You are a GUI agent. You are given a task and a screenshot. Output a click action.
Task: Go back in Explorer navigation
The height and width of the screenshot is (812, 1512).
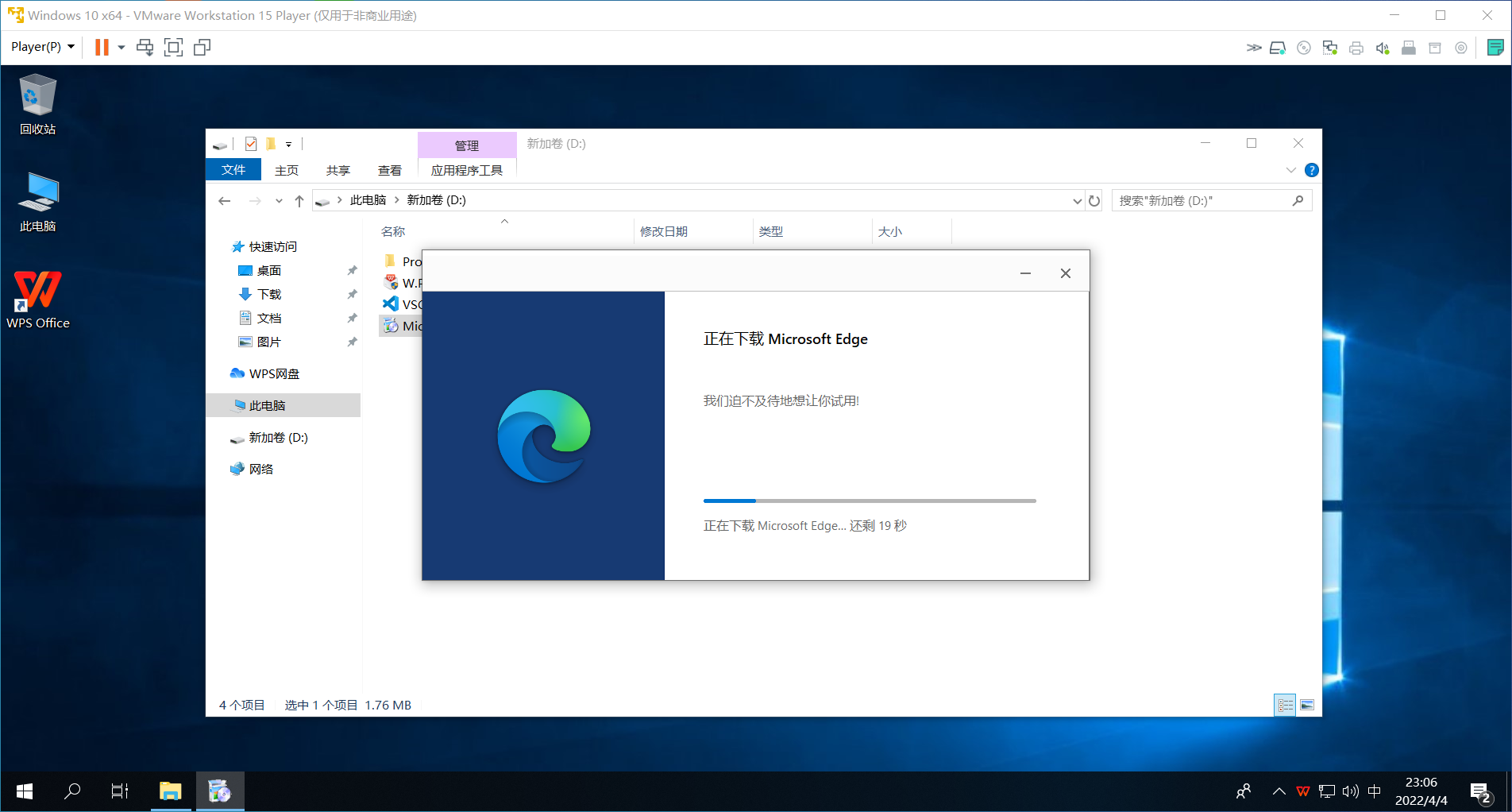click(225, 200)
